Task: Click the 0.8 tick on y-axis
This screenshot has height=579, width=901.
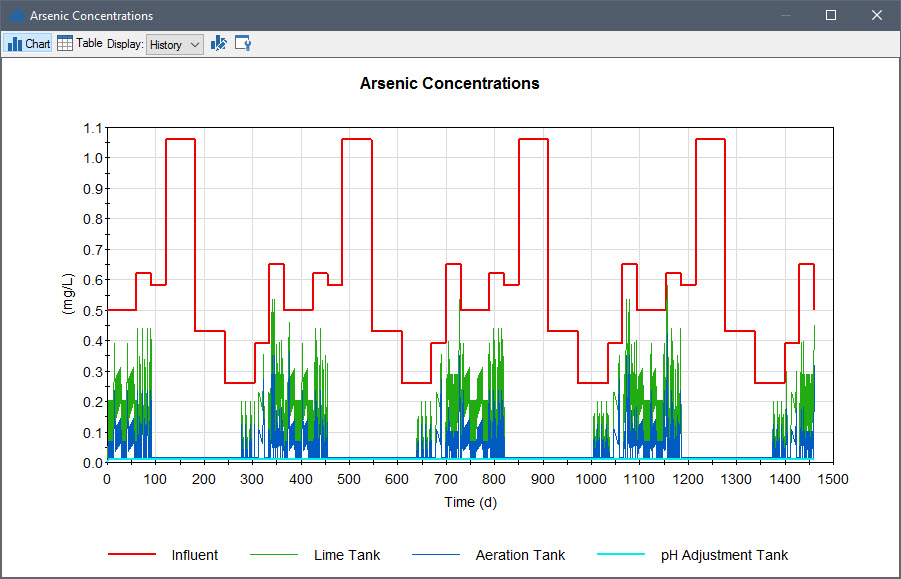Action: [x=93, y=219]
